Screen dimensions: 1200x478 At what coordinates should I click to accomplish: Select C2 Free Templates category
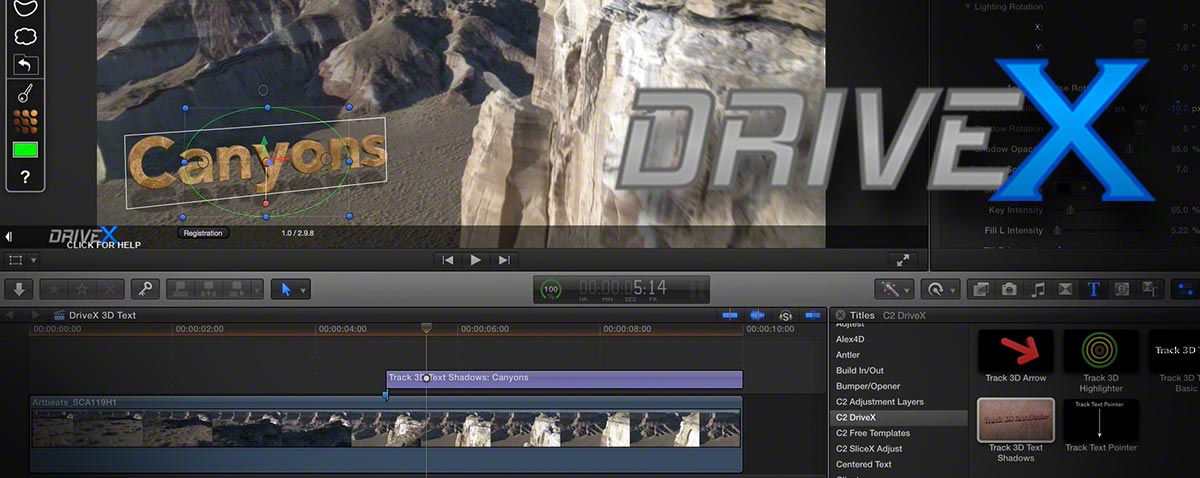[x=873, y=433]
